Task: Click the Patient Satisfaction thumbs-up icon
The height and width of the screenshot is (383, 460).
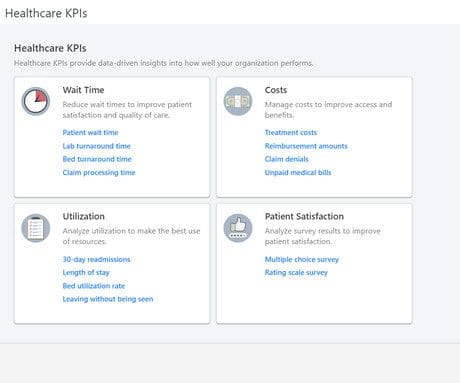Action: [238, 228]
